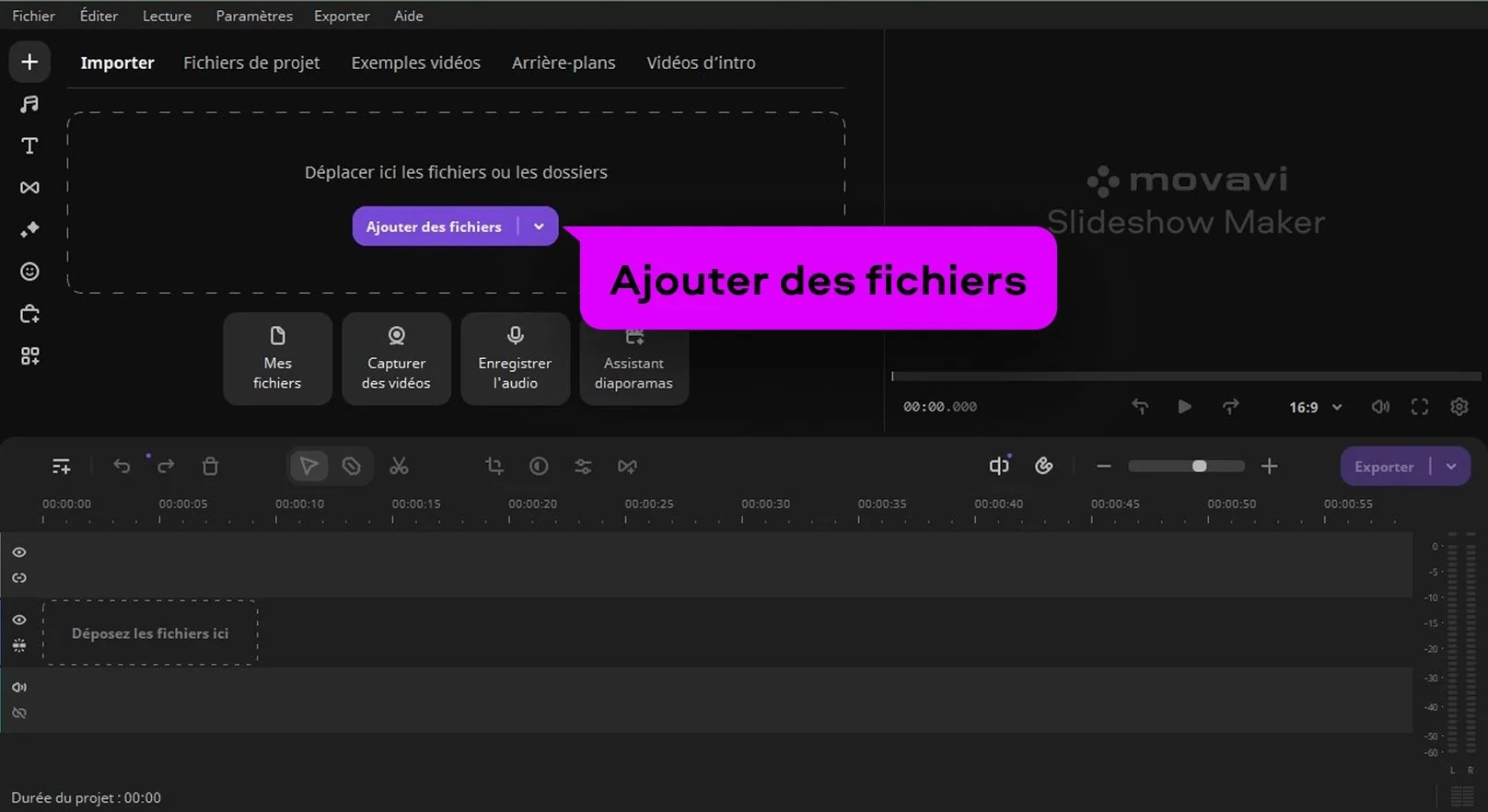Click the Déposez les fichiers ici drop zone
This screenshot has width=1488, height=812.
pos(150,633)
